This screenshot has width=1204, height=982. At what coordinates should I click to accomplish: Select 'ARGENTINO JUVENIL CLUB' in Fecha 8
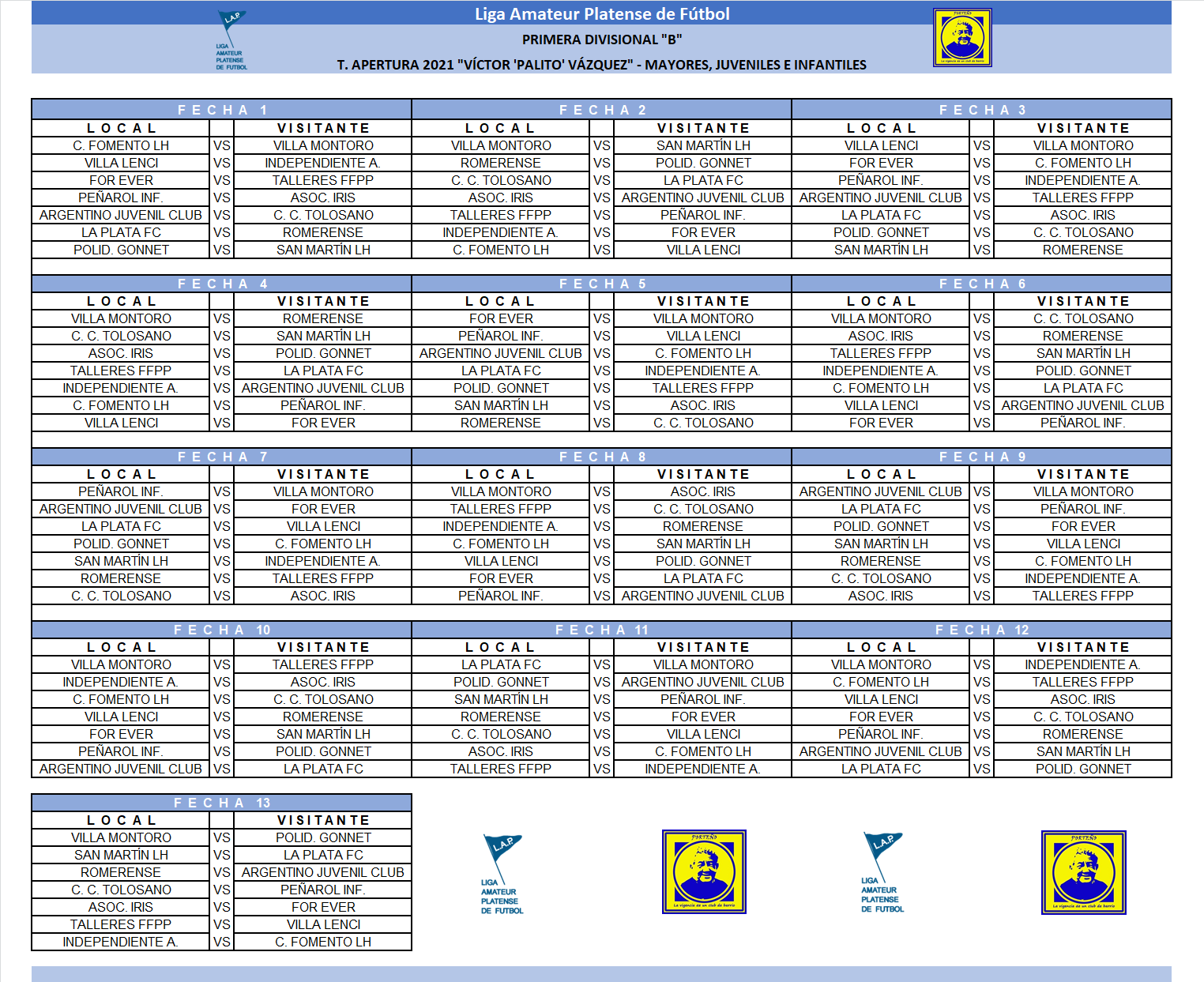point(703,596)
